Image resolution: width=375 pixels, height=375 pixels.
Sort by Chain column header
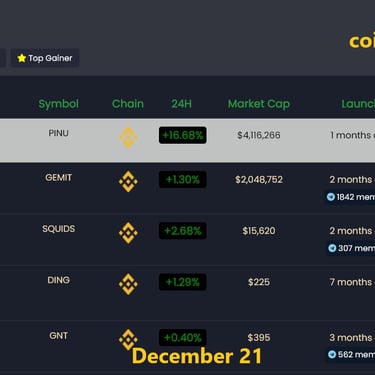pos(128,104)
